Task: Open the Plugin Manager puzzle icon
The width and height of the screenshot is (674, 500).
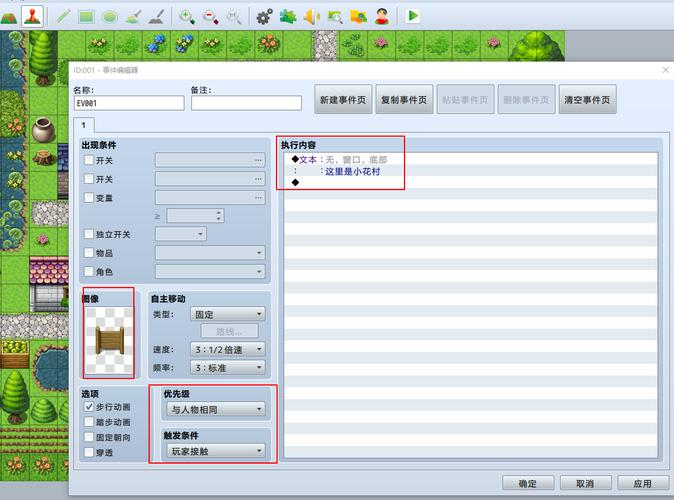Action: tap(288, 17)
